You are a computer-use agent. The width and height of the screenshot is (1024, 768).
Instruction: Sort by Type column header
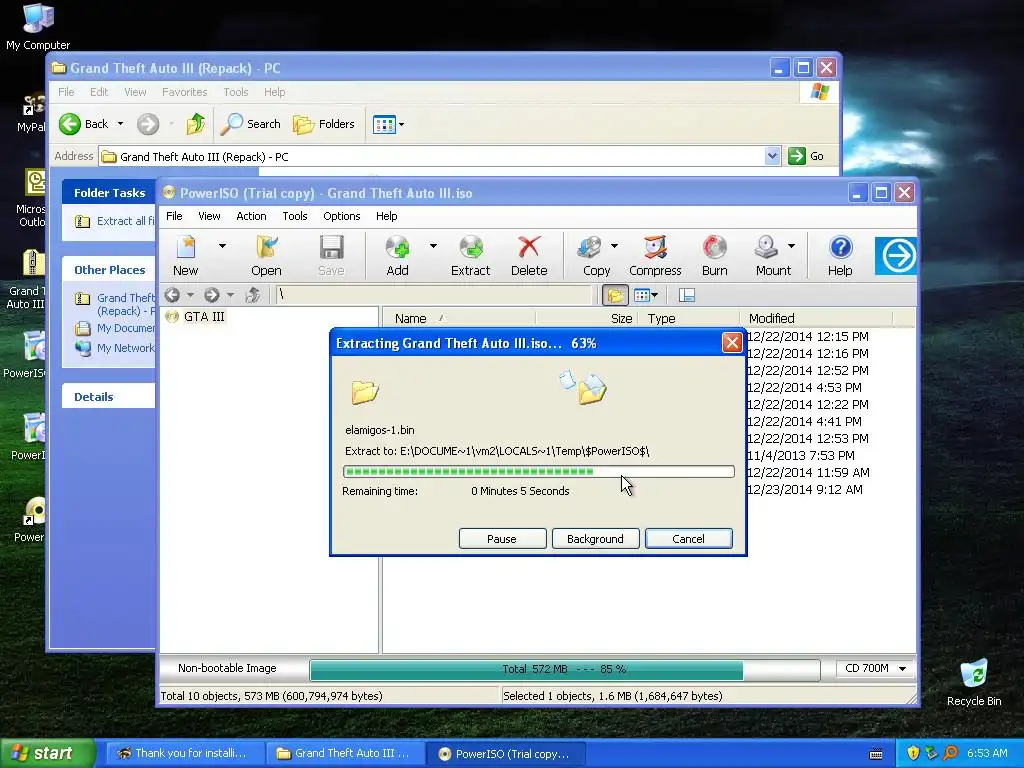pos(688,319)
